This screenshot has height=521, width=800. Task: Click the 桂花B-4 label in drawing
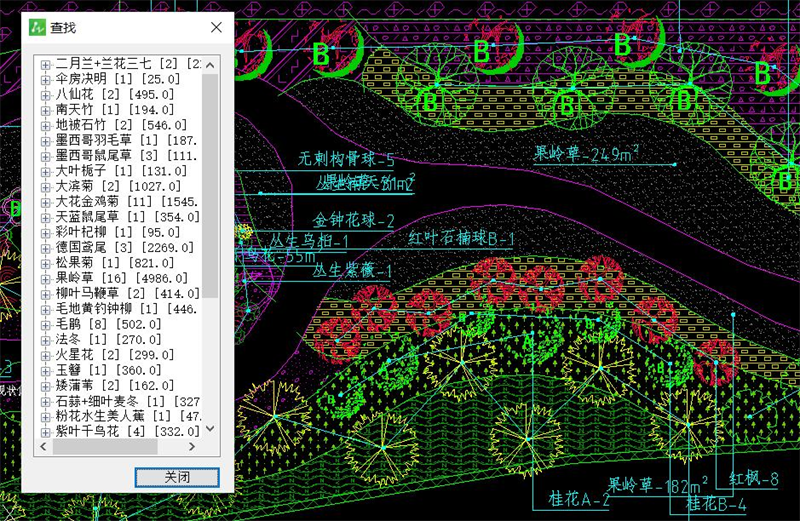click(x=716, y=504)
